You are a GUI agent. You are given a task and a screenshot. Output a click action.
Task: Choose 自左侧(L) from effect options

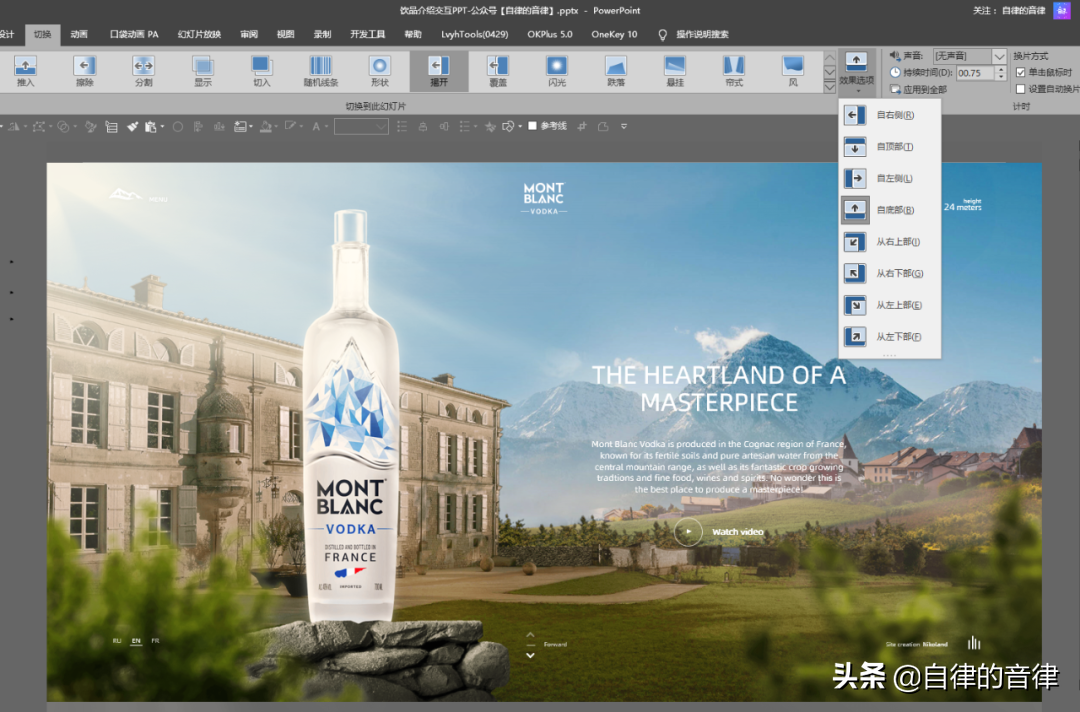point(889,178)
